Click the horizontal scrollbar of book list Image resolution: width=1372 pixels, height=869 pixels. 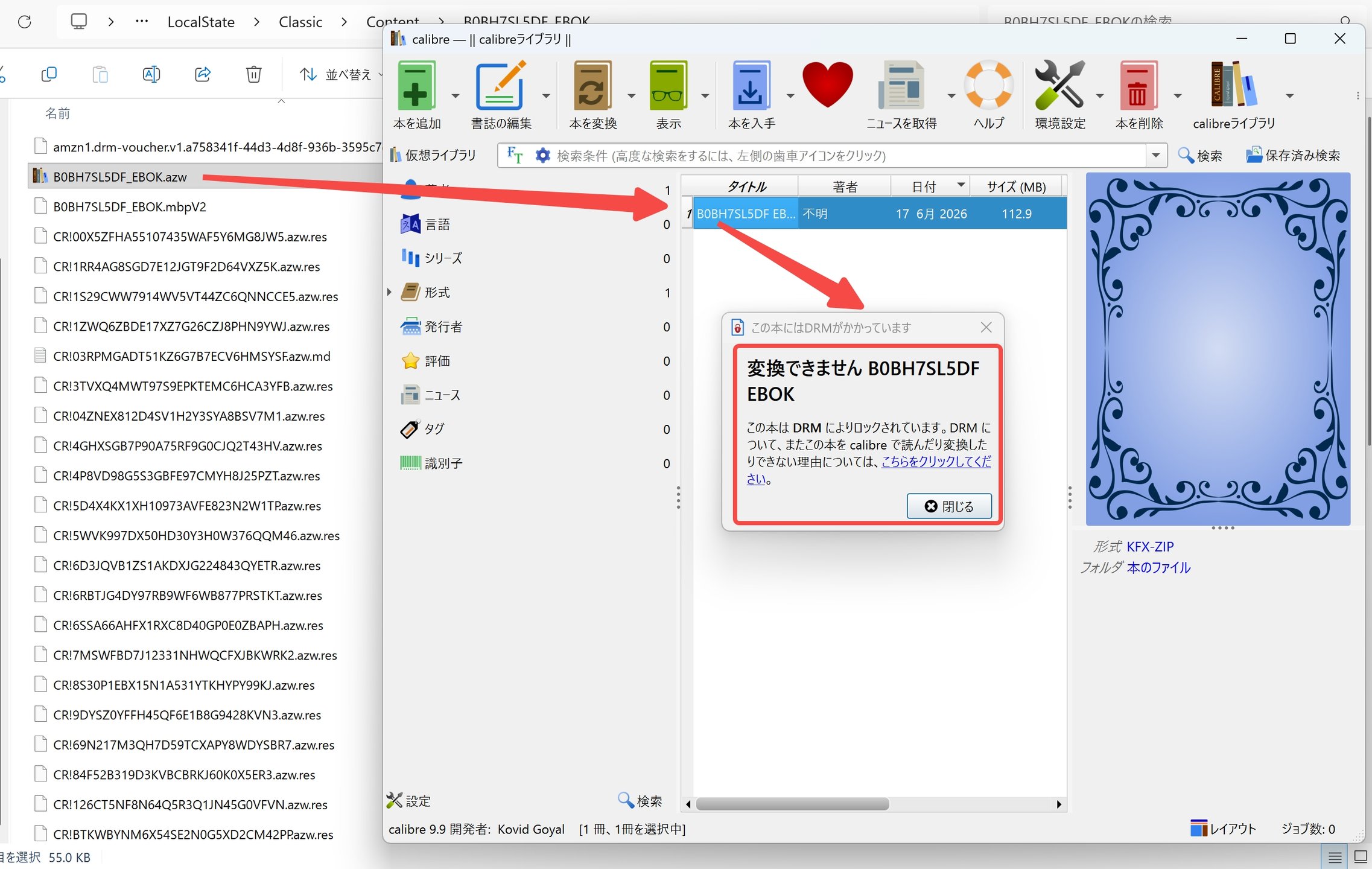[792, 804]
